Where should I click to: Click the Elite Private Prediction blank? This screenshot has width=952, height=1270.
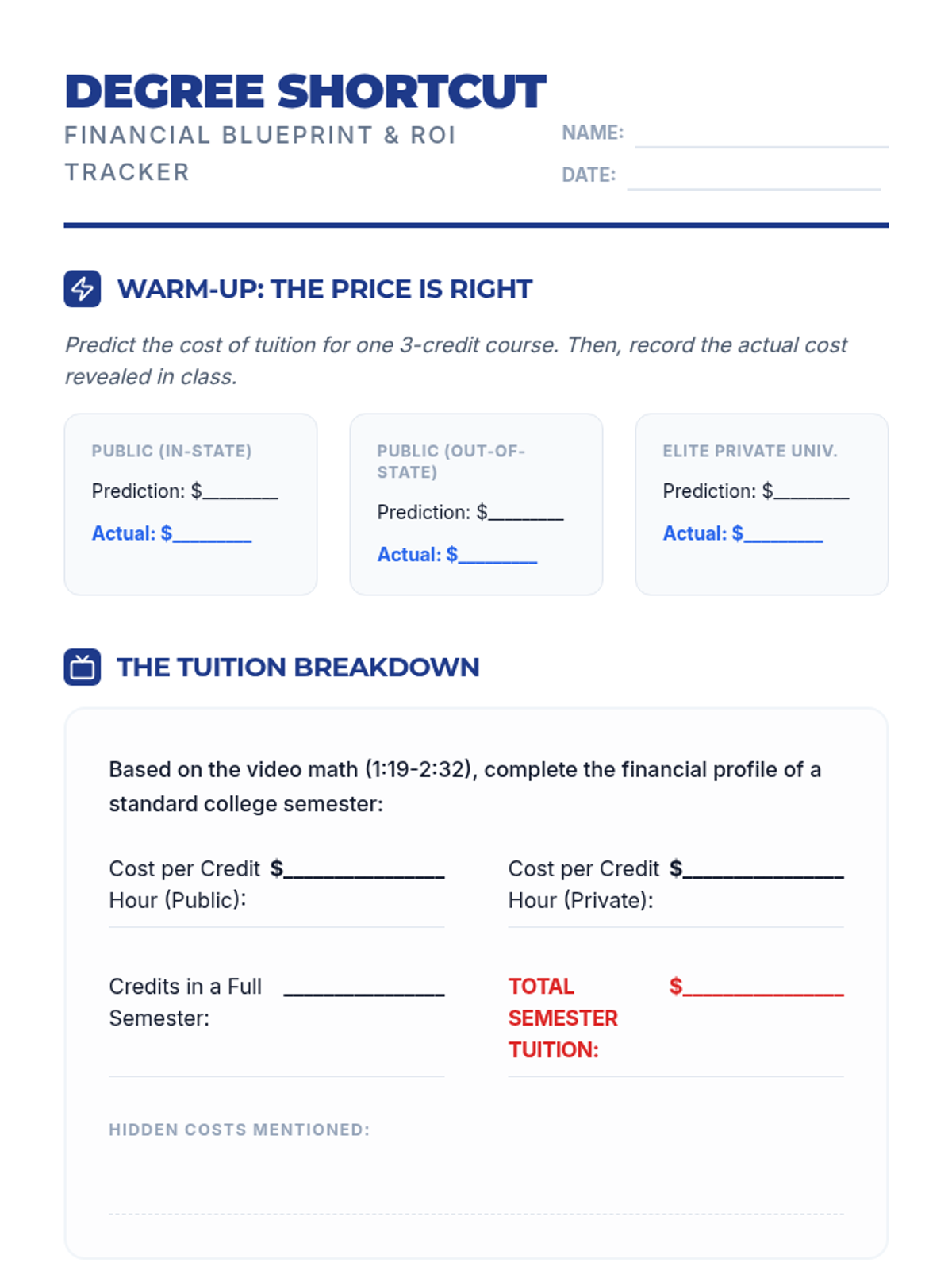(x=811, y=492)
